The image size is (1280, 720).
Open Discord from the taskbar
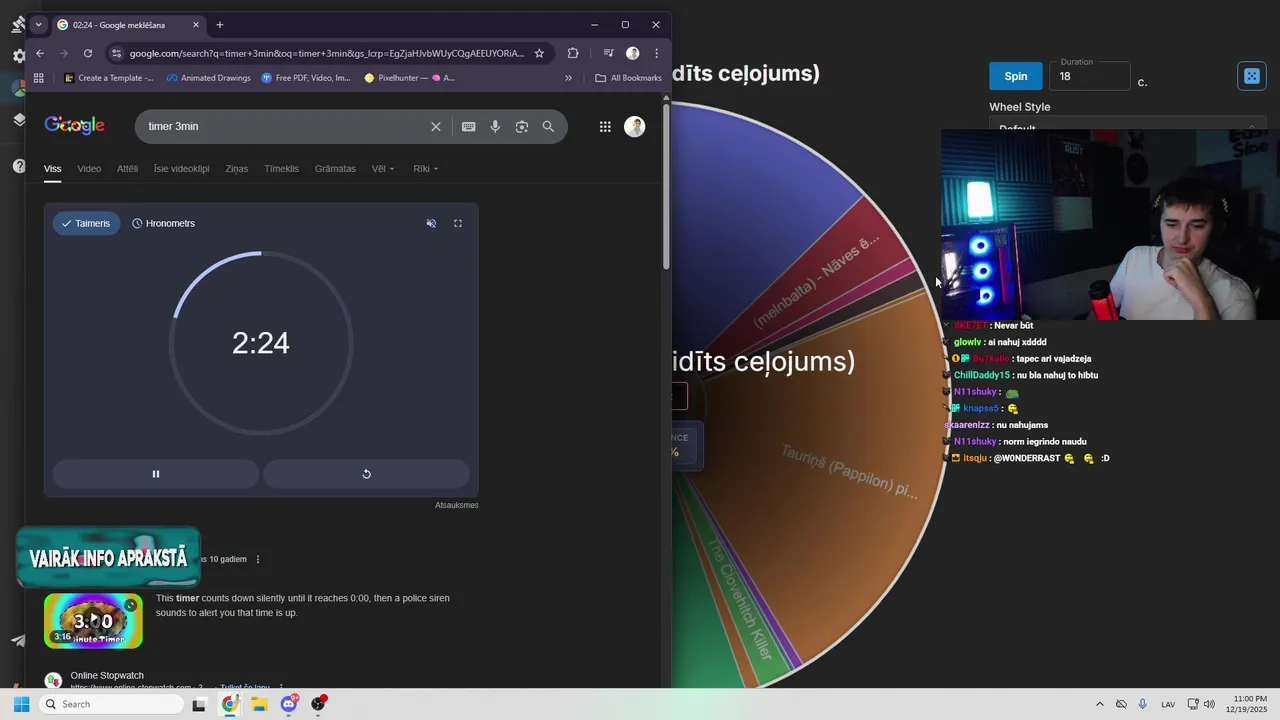coord(289,704)
